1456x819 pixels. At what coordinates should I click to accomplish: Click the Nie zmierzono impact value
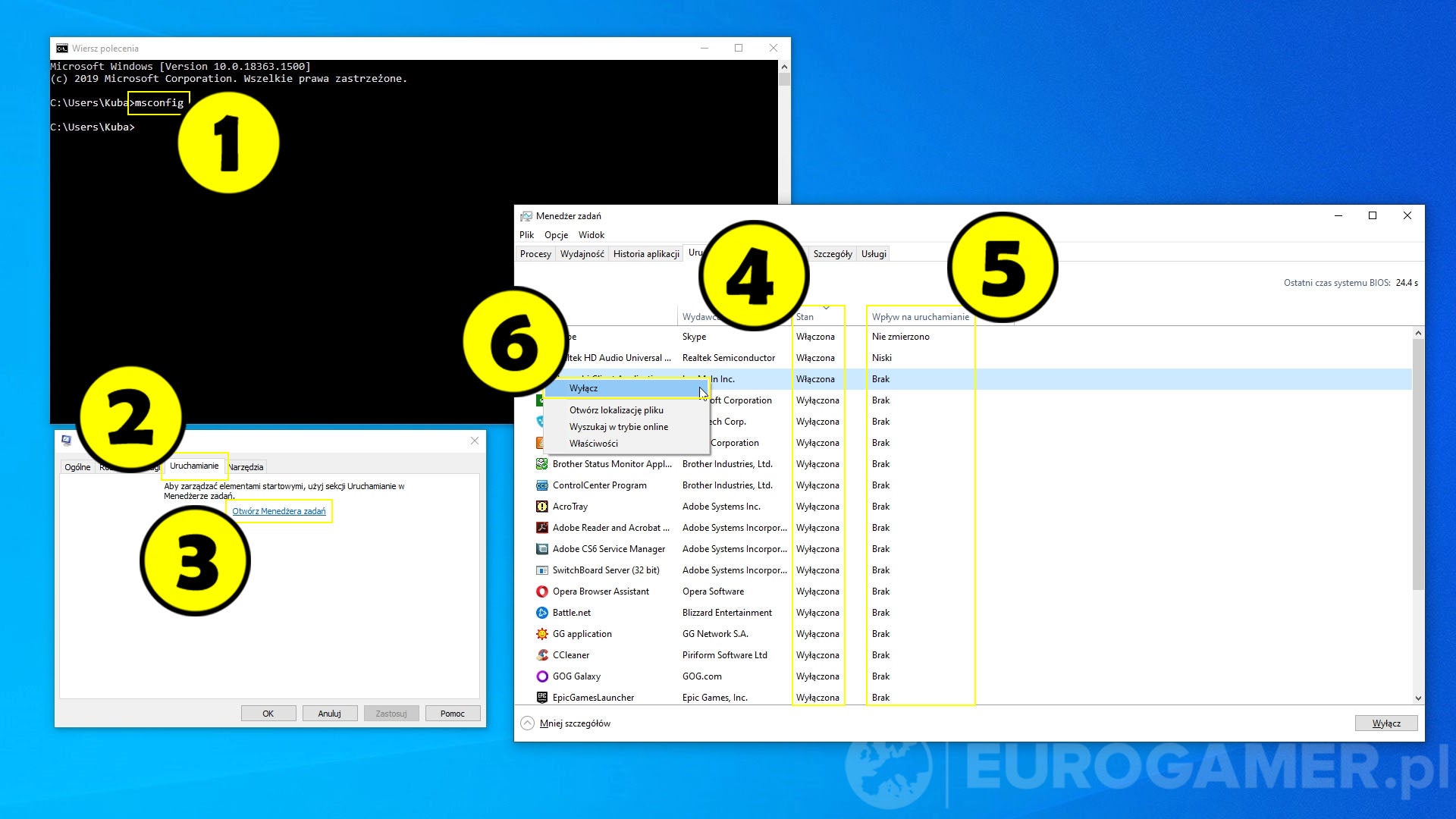tap(901, 337)
